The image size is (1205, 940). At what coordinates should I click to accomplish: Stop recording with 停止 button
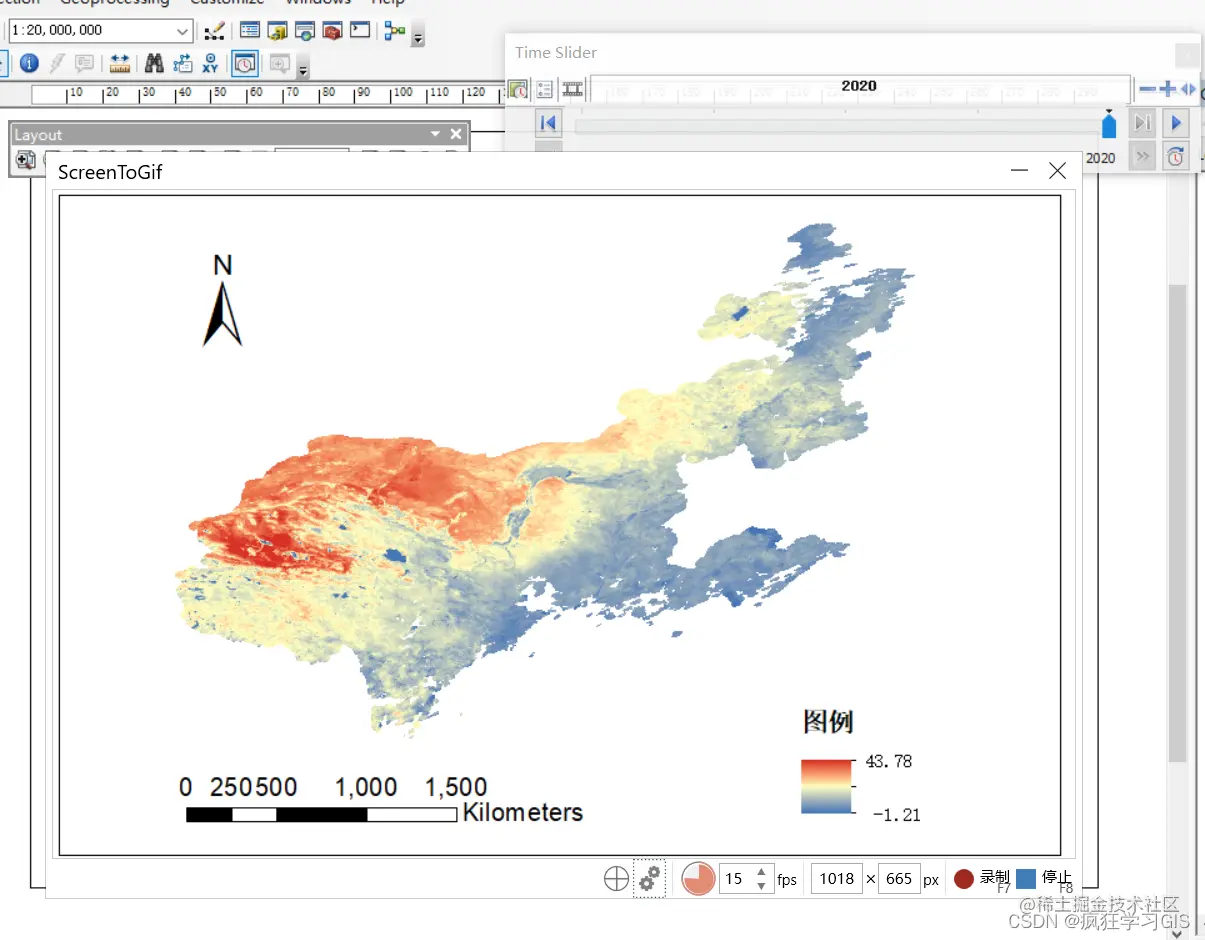pos(1044,879)
